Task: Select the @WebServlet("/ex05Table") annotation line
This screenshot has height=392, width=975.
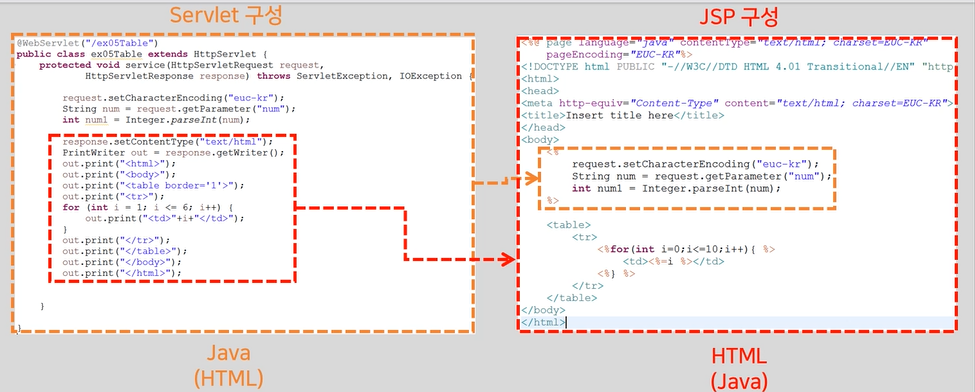Action: [88, 44]
